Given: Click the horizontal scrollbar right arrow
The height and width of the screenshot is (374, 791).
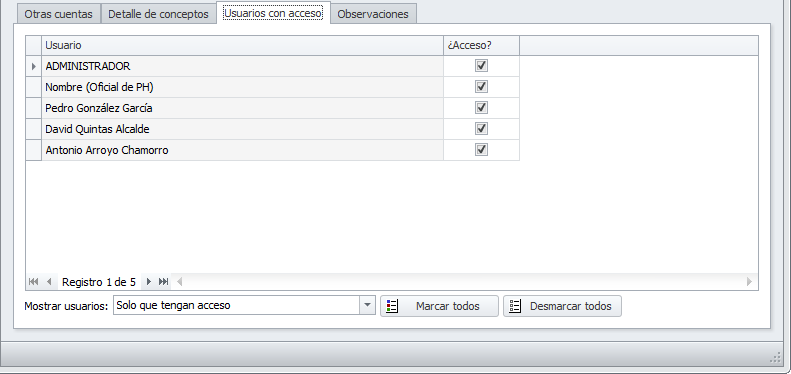Looking at the screenshot, I should pyautogui.click(x=750, y=282).
